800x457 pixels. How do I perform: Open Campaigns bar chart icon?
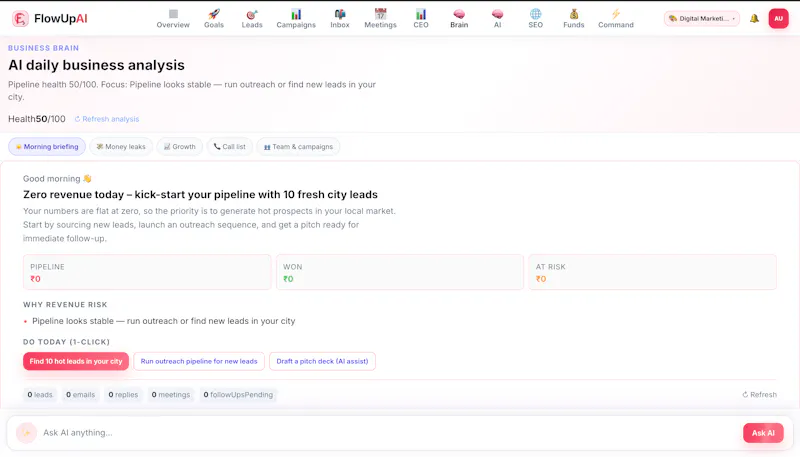tap(296, 14)
